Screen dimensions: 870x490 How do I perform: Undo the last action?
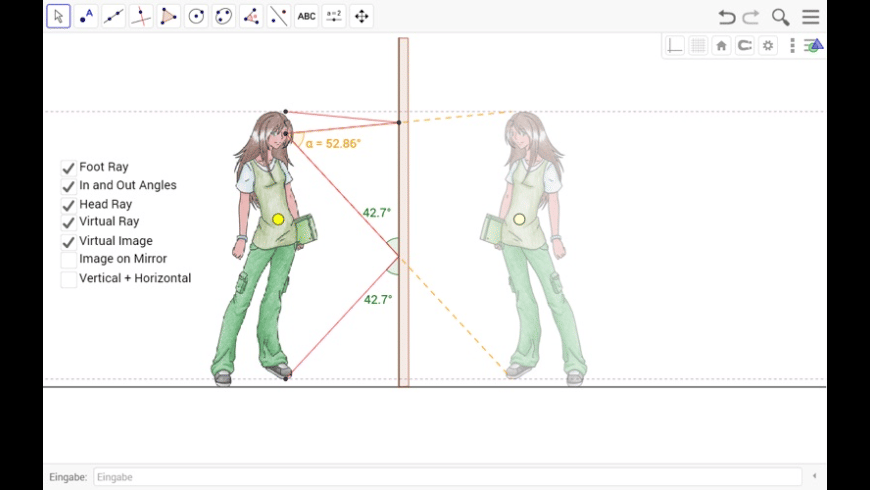[x=726, y=17]
